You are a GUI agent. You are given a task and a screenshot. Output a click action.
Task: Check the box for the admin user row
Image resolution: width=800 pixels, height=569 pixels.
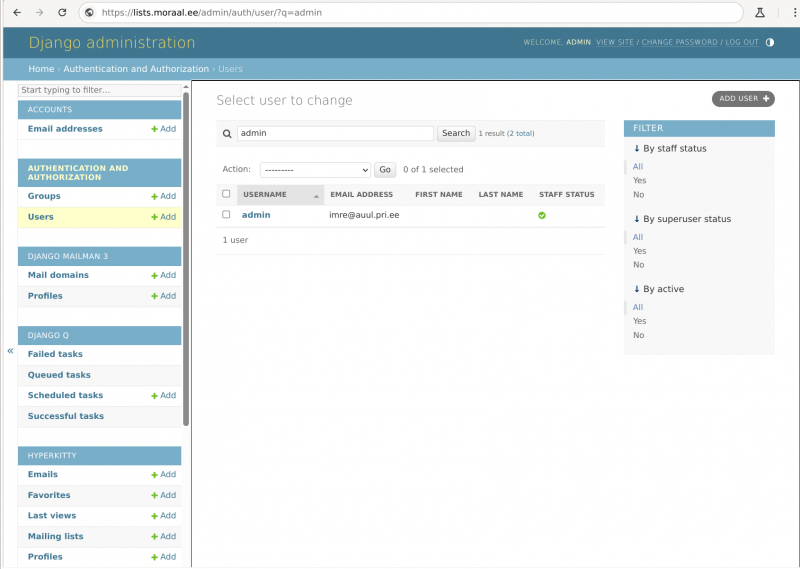pyautogui.click(x=226, y=215)
